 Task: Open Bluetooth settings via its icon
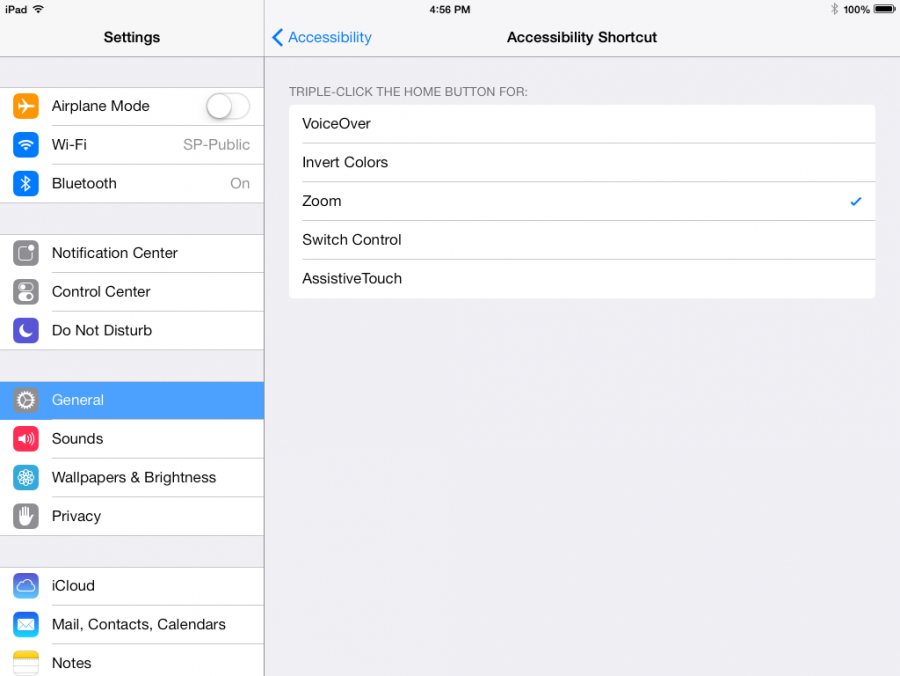coord(25,183)
